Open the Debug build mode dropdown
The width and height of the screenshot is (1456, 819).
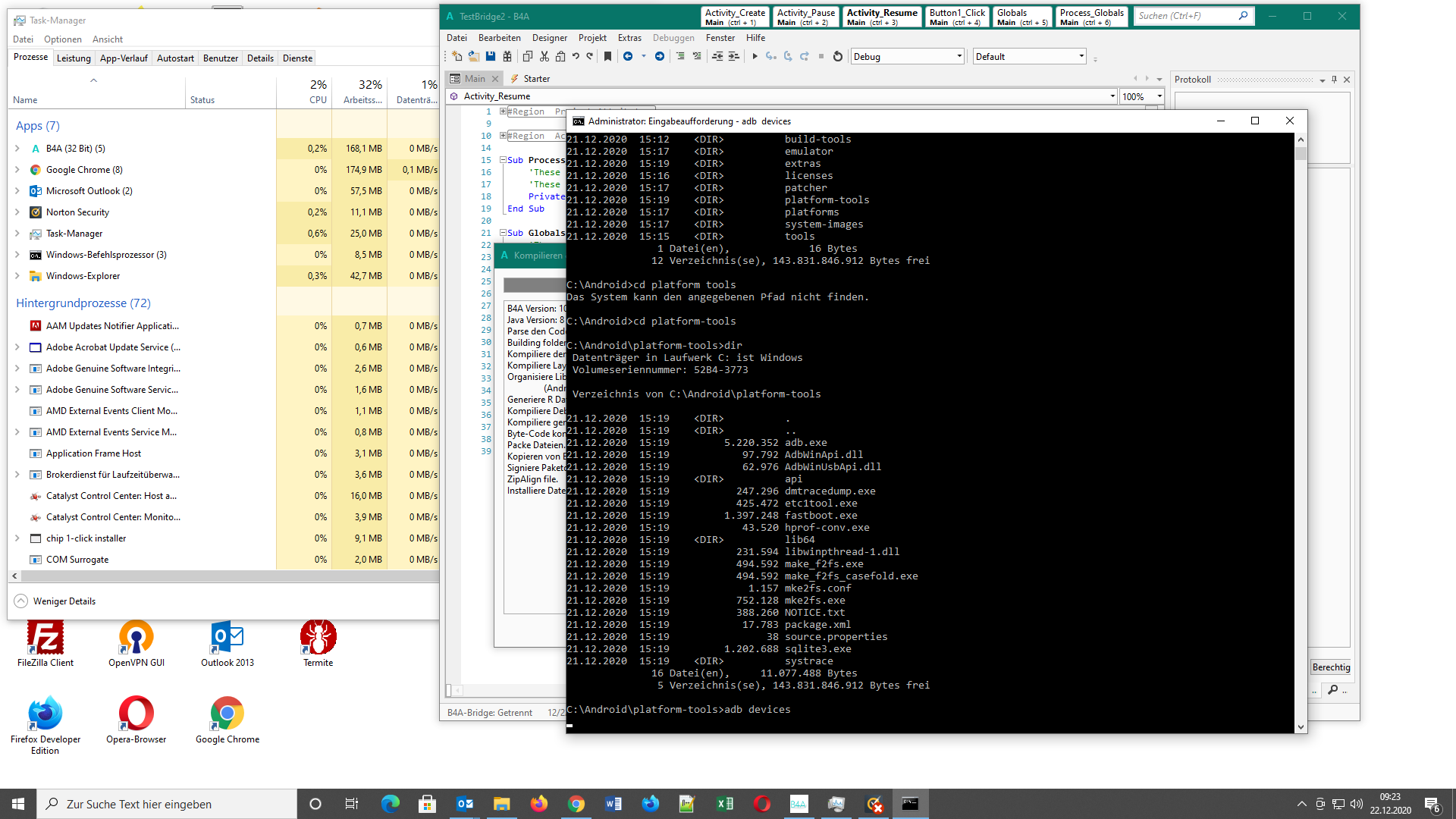tap(959, 56)
